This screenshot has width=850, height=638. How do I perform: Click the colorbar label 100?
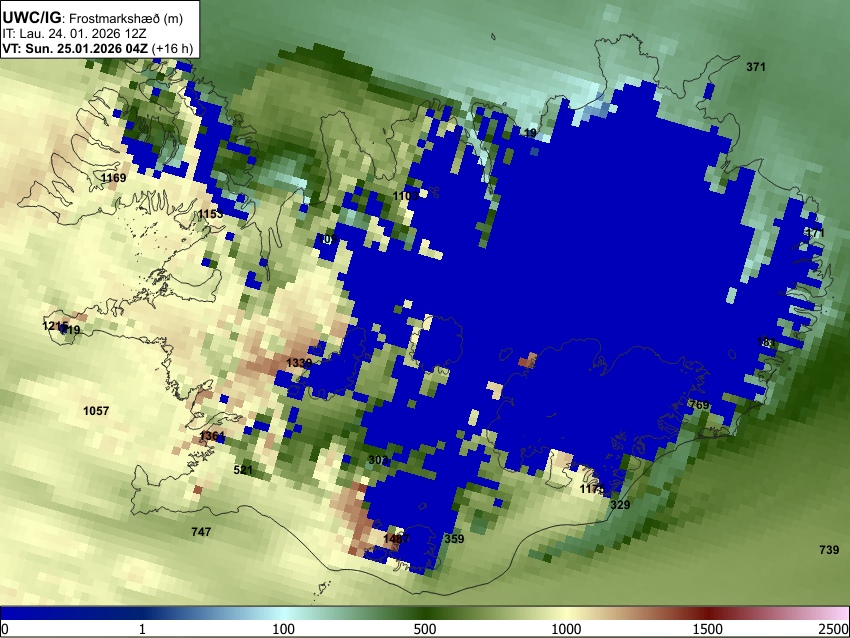pos(284,629)
